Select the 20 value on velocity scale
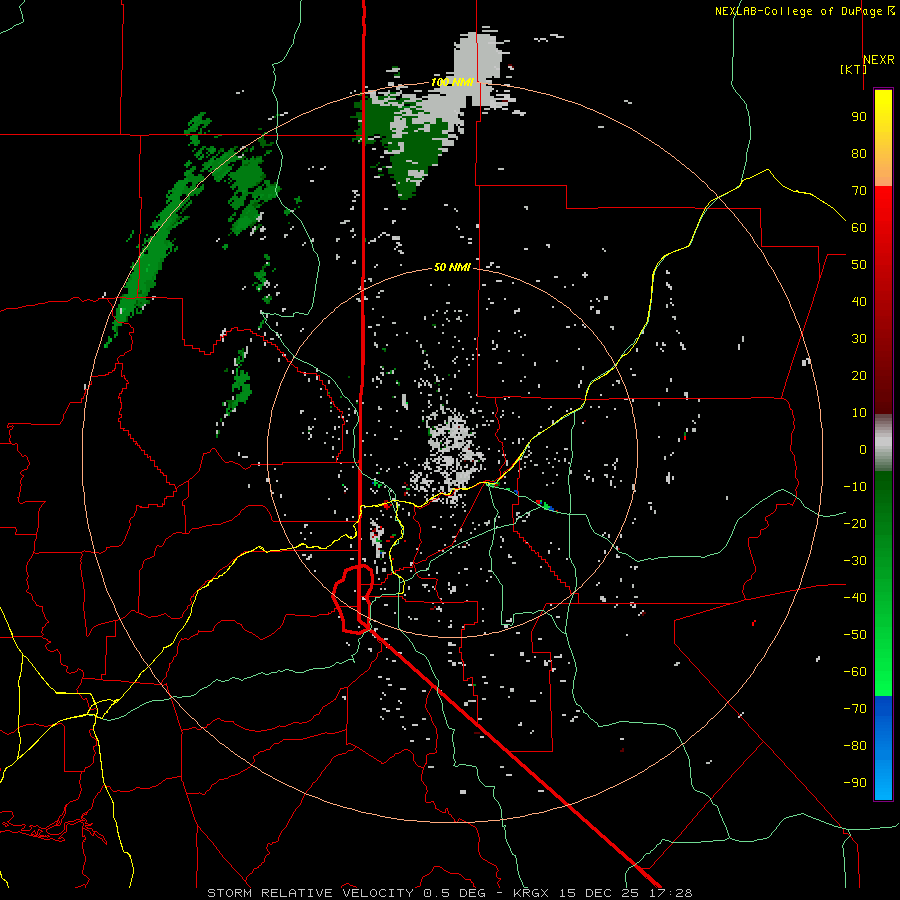The height and width of the screenshot is (900, 900). (859, 375)
